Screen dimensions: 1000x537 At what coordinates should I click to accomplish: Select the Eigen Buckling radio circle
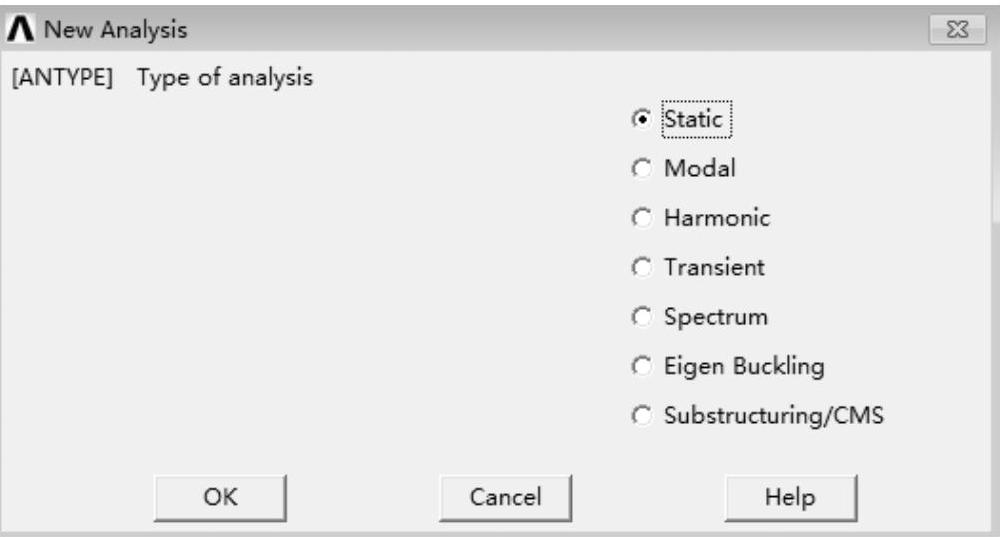pos(642,367)
